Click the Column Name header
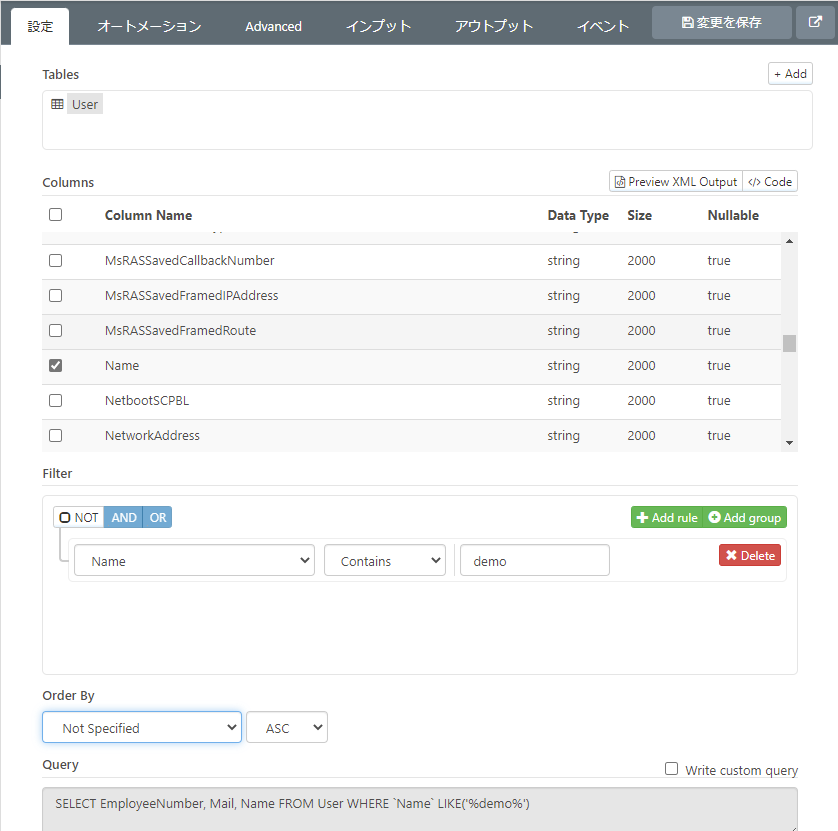Screen dimensions: 838x831 coord(148,215)
